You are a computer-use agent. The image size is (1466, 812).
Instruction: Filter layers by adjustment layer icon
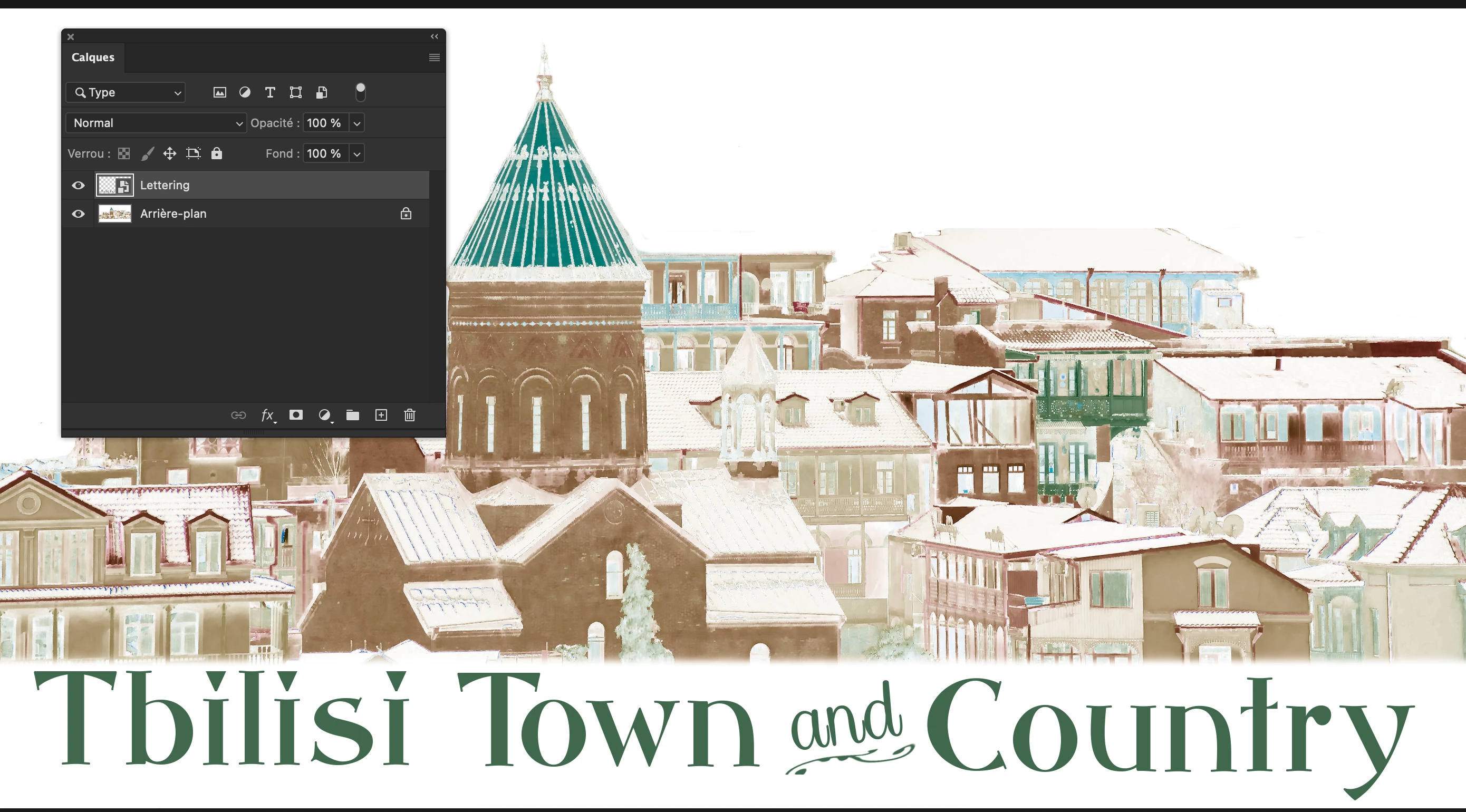[x=245, y=92]
